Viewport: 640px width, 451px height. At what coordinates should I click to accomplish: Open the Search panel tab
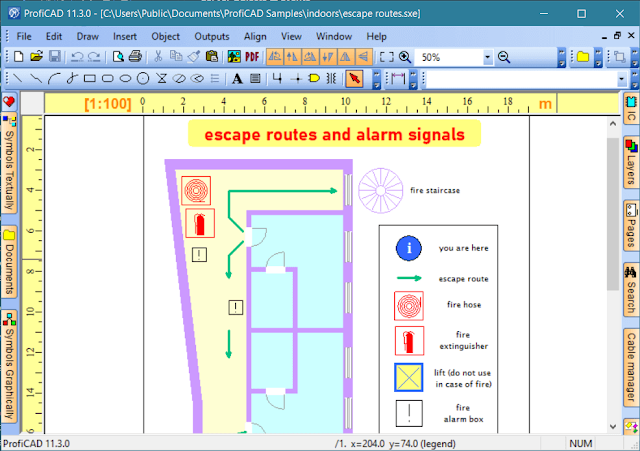[631, 290]
